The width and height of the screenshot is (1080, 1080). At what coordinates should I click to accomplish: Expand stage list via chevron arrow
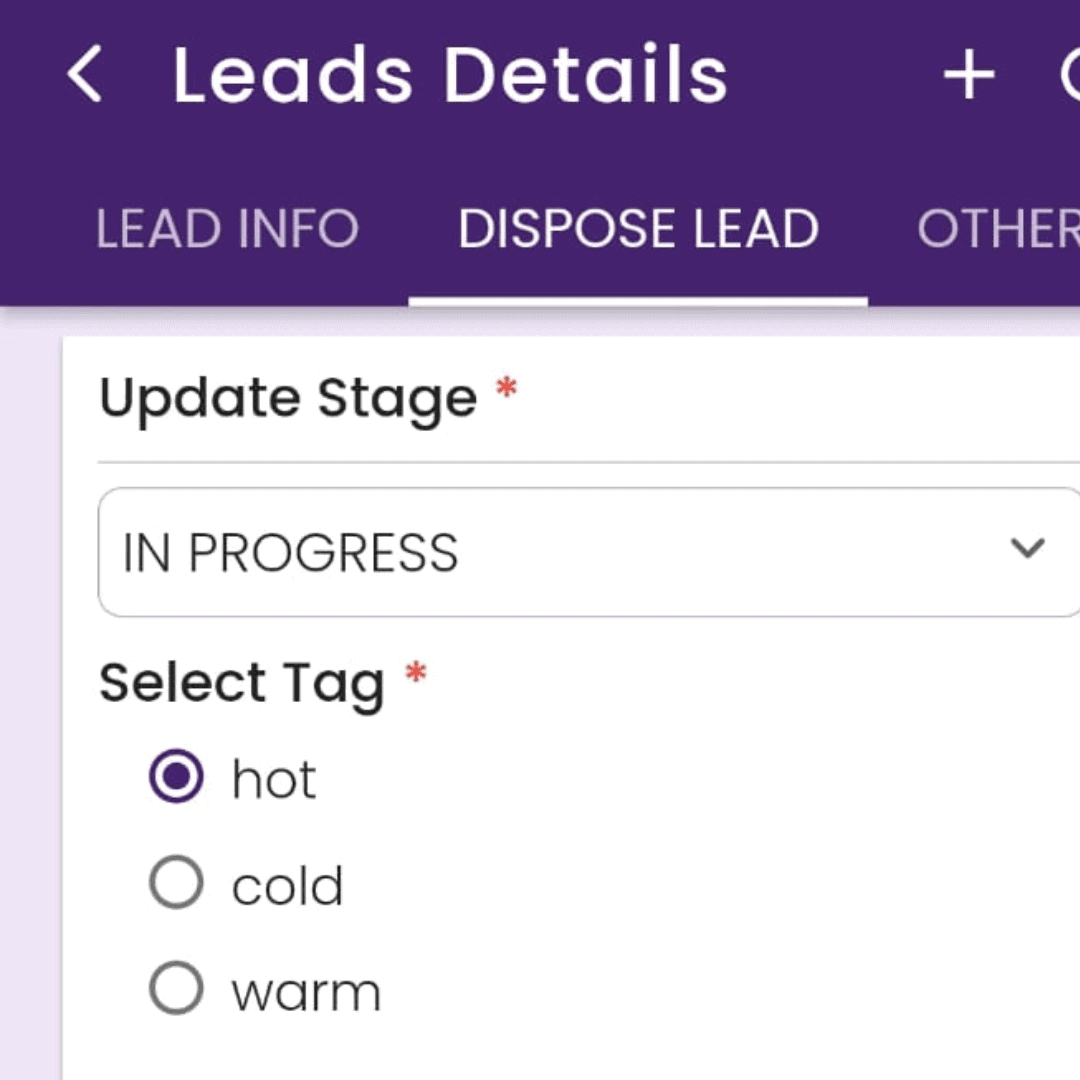pyautogui.click(x=1027, y=548)
